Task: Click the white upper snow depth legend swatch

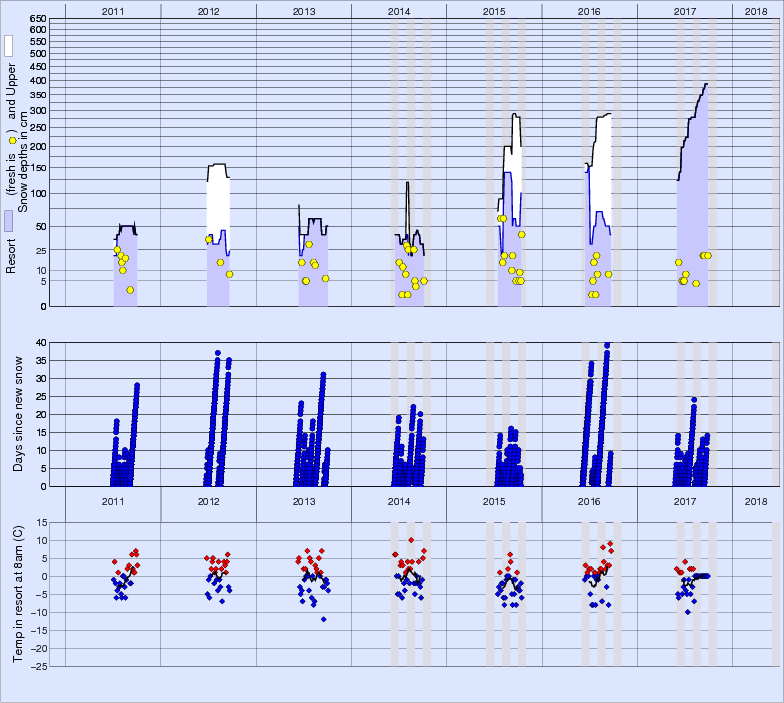Action: coord(9,45)
